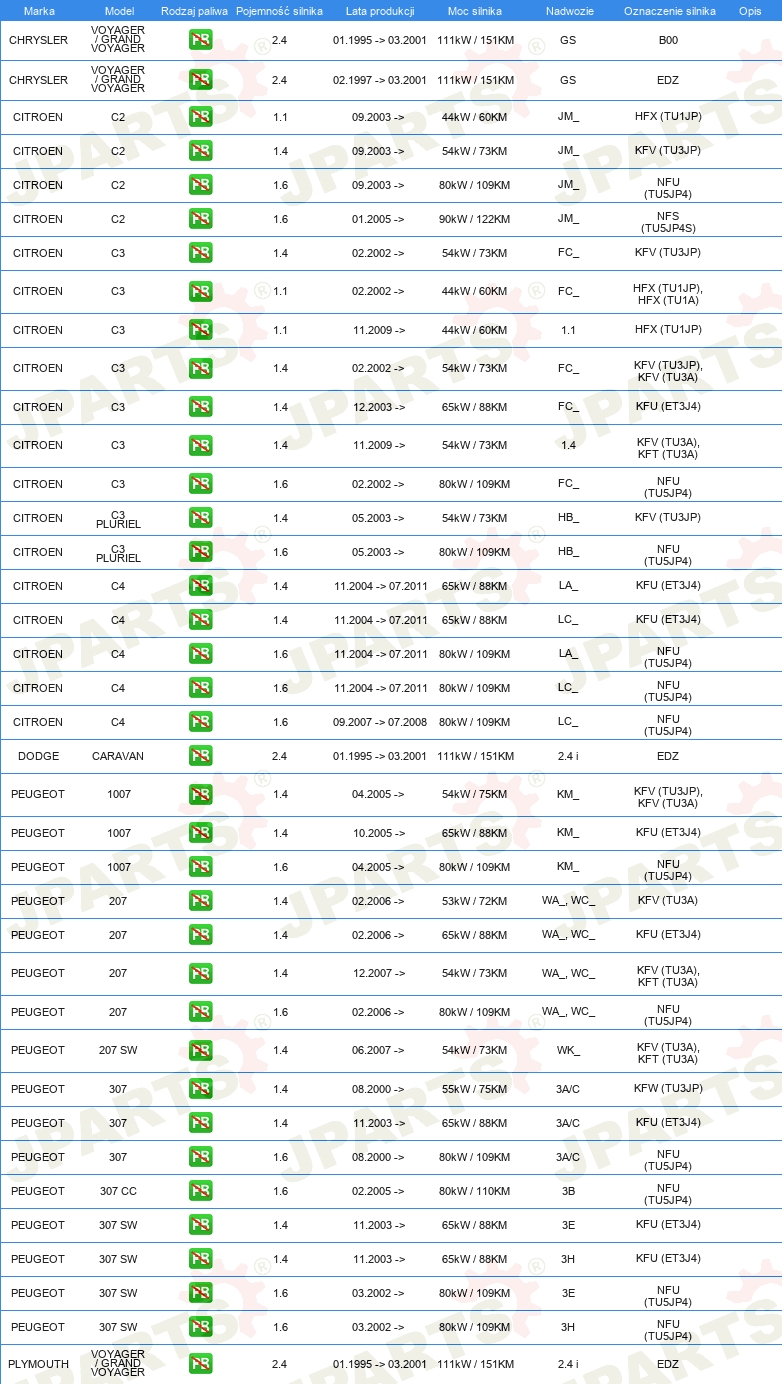Click production date 12.2007 -> cell

point(378,973)
